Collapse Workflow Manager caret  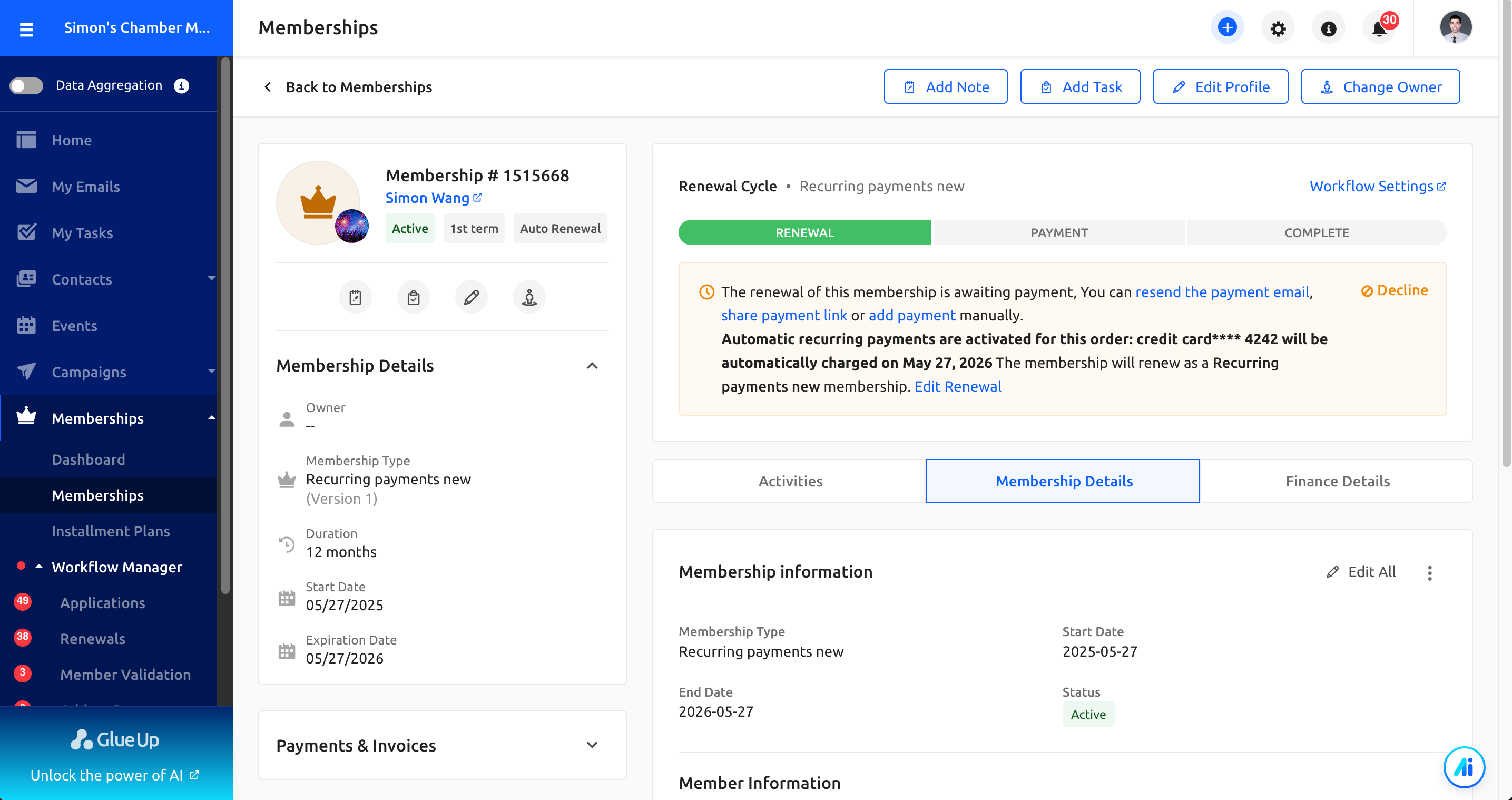[x=39, y=567]
